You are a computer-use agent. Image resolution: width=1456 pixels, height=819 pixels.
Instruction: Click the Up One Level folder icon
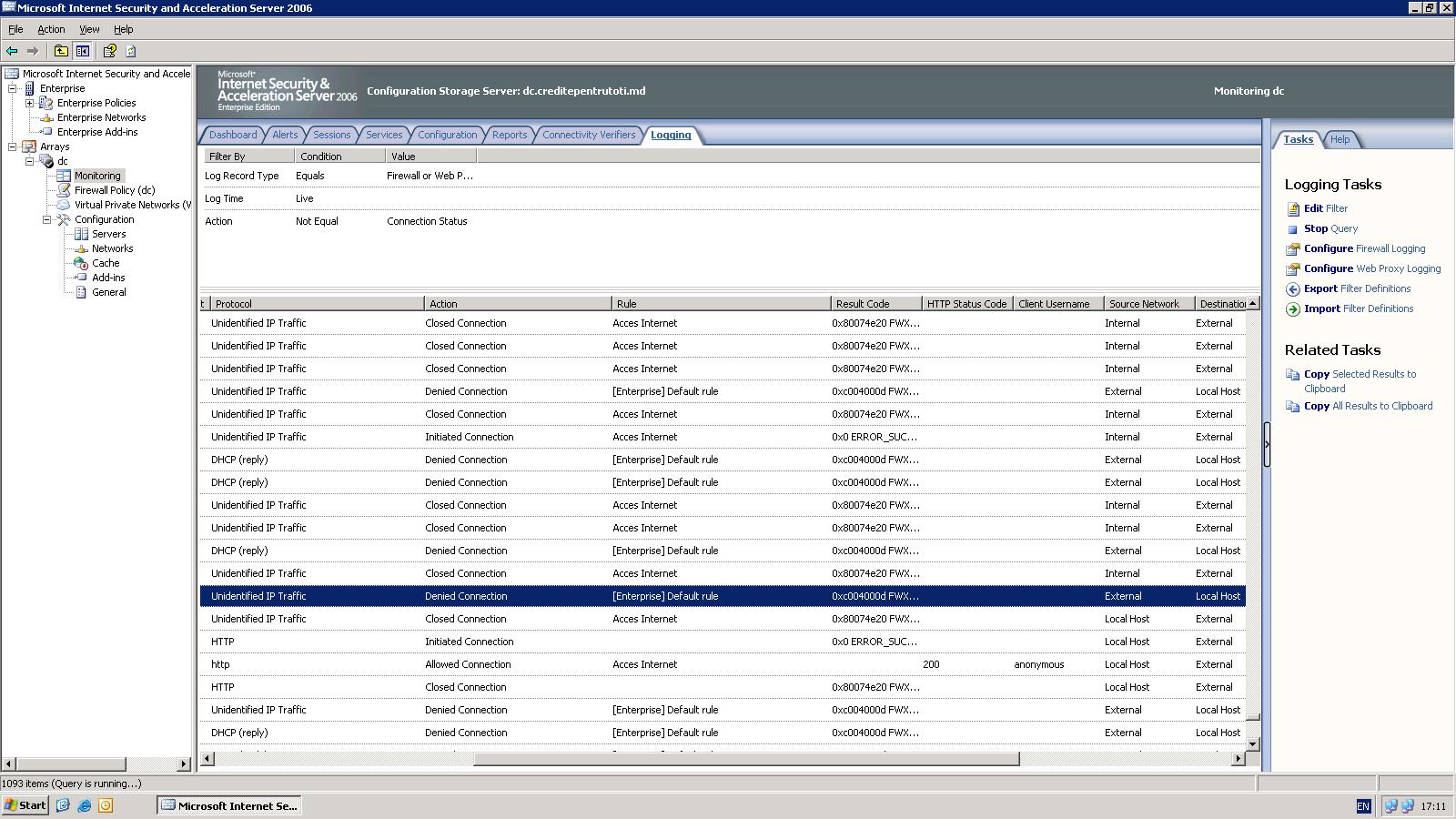click(61, 51)
